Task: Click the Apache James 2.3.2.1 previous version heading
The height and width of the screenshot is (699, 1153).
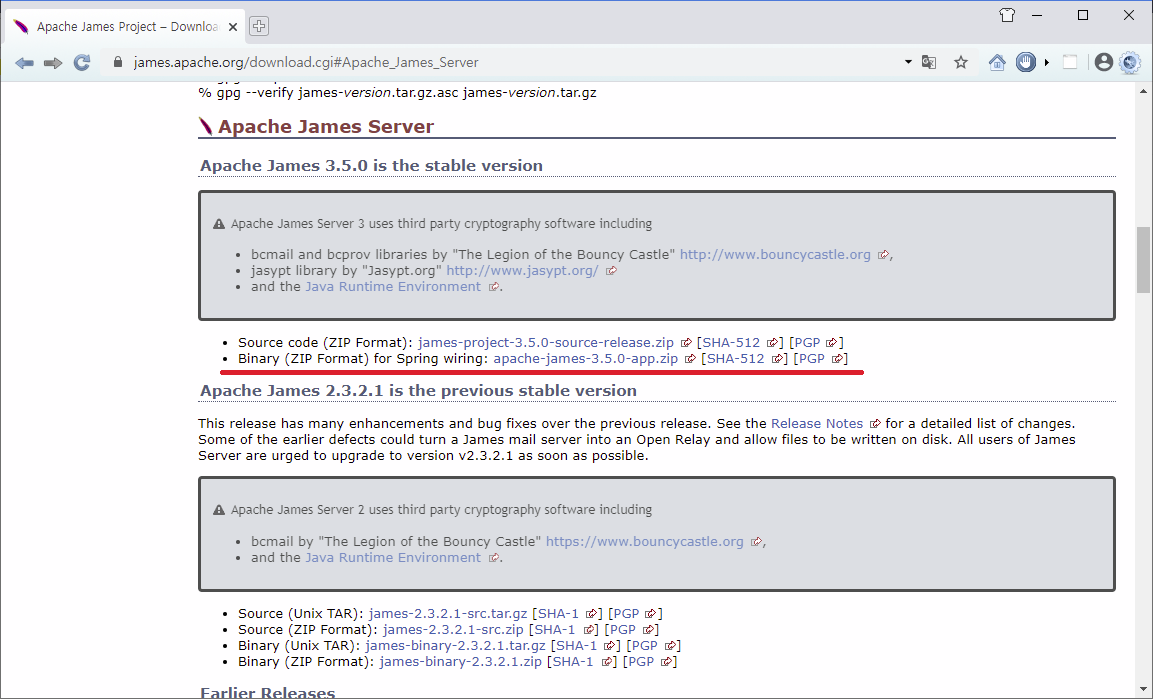Action: 418,390
